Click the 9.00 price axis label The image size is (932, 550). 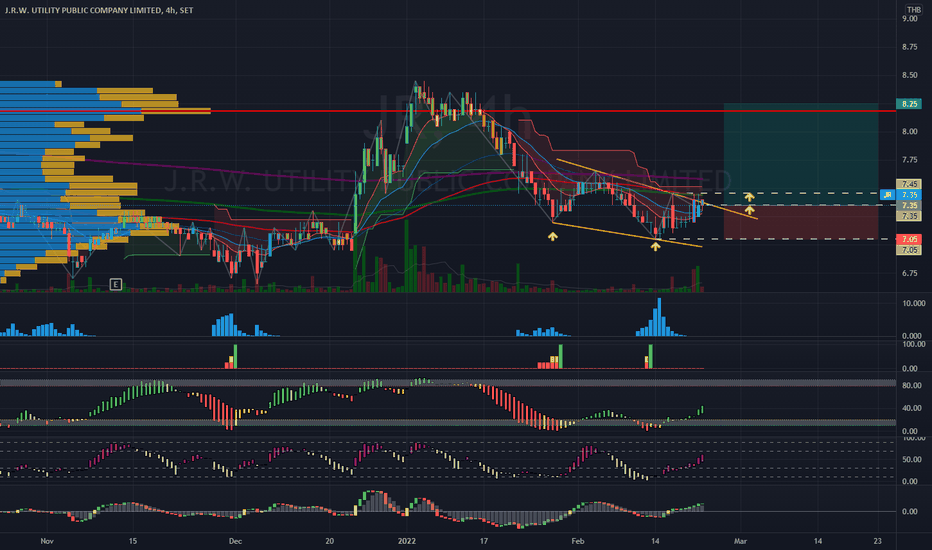909,19
